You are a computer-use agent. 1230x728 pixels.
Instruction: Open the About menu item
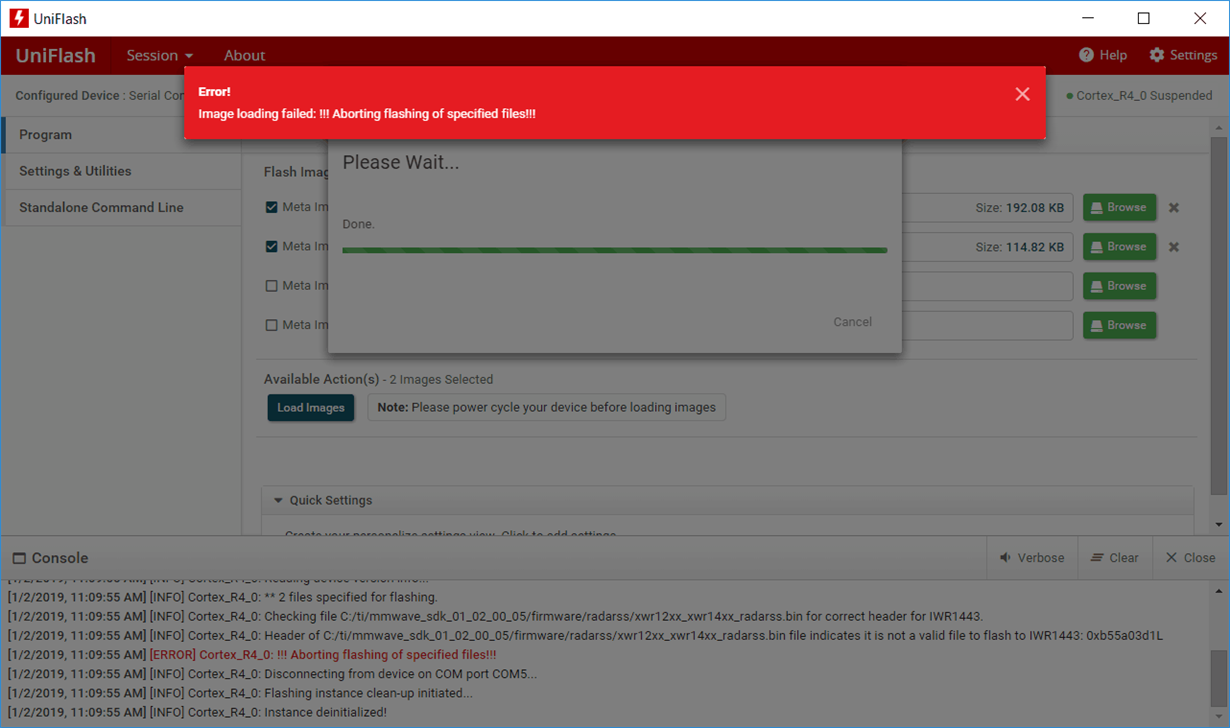pyautogui.click(x=244, y=55)
